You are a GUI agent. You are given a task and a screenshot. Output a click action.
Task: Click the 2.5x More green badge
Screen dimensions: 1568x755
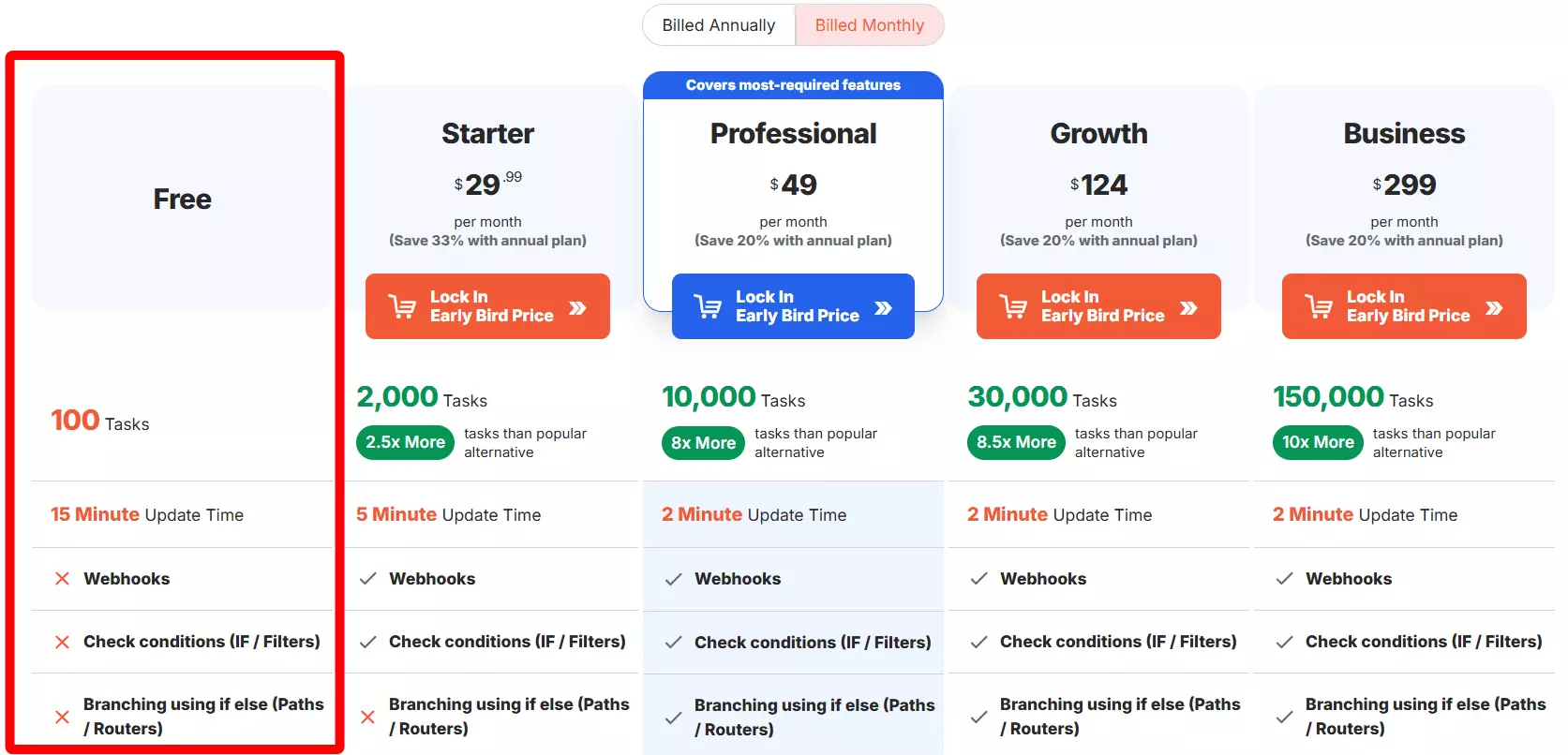(405, 442)
